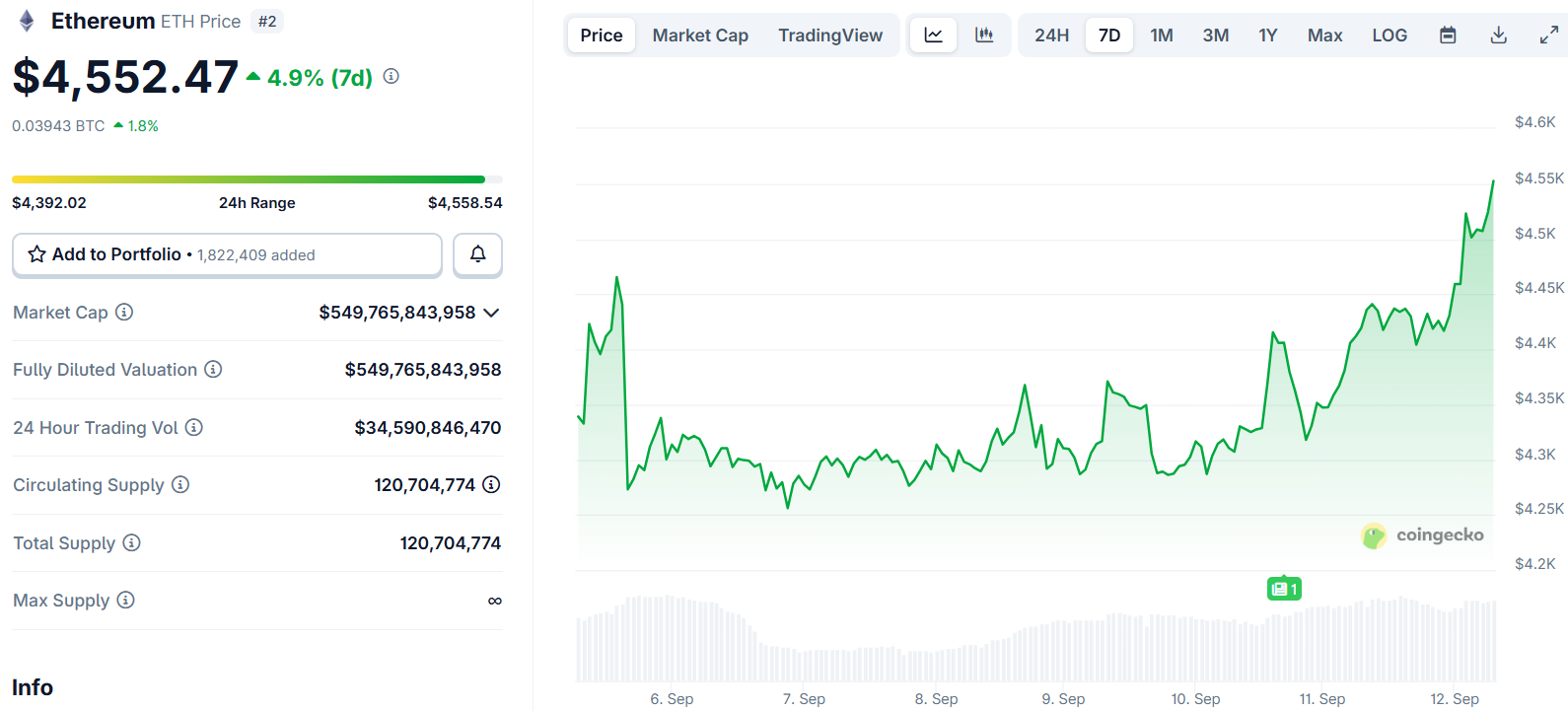Open the Circulating Supply label info icon
The image size is (1568, 711).
pos(180,484)
